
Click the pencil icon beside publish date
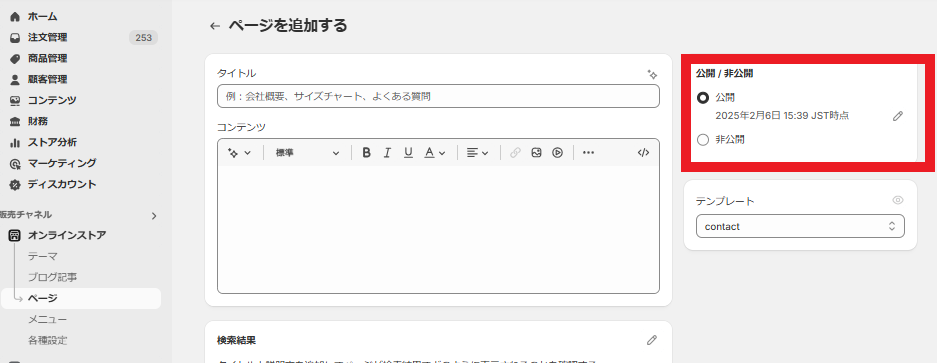(898, 116)
